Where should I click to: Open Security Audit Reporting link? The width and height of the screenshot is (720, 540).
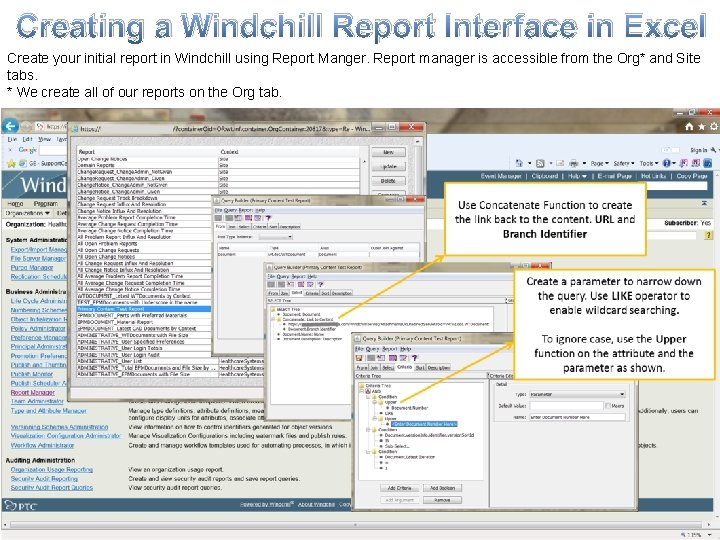tap(45, 478)
